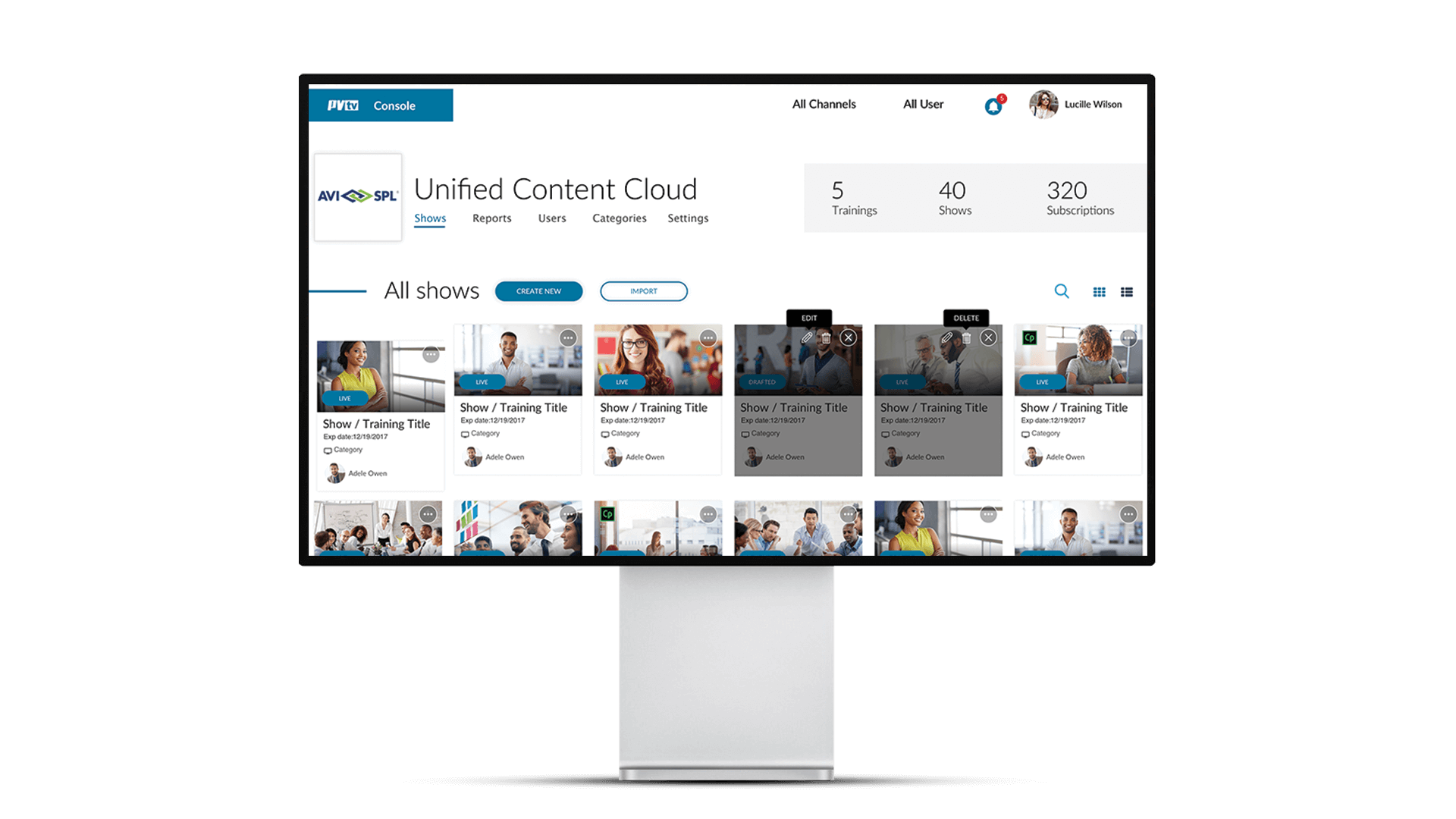Image resolution: width=1456 pixels, height=819 pixels.
Task: Open the Settings tab
Action: 688,218
